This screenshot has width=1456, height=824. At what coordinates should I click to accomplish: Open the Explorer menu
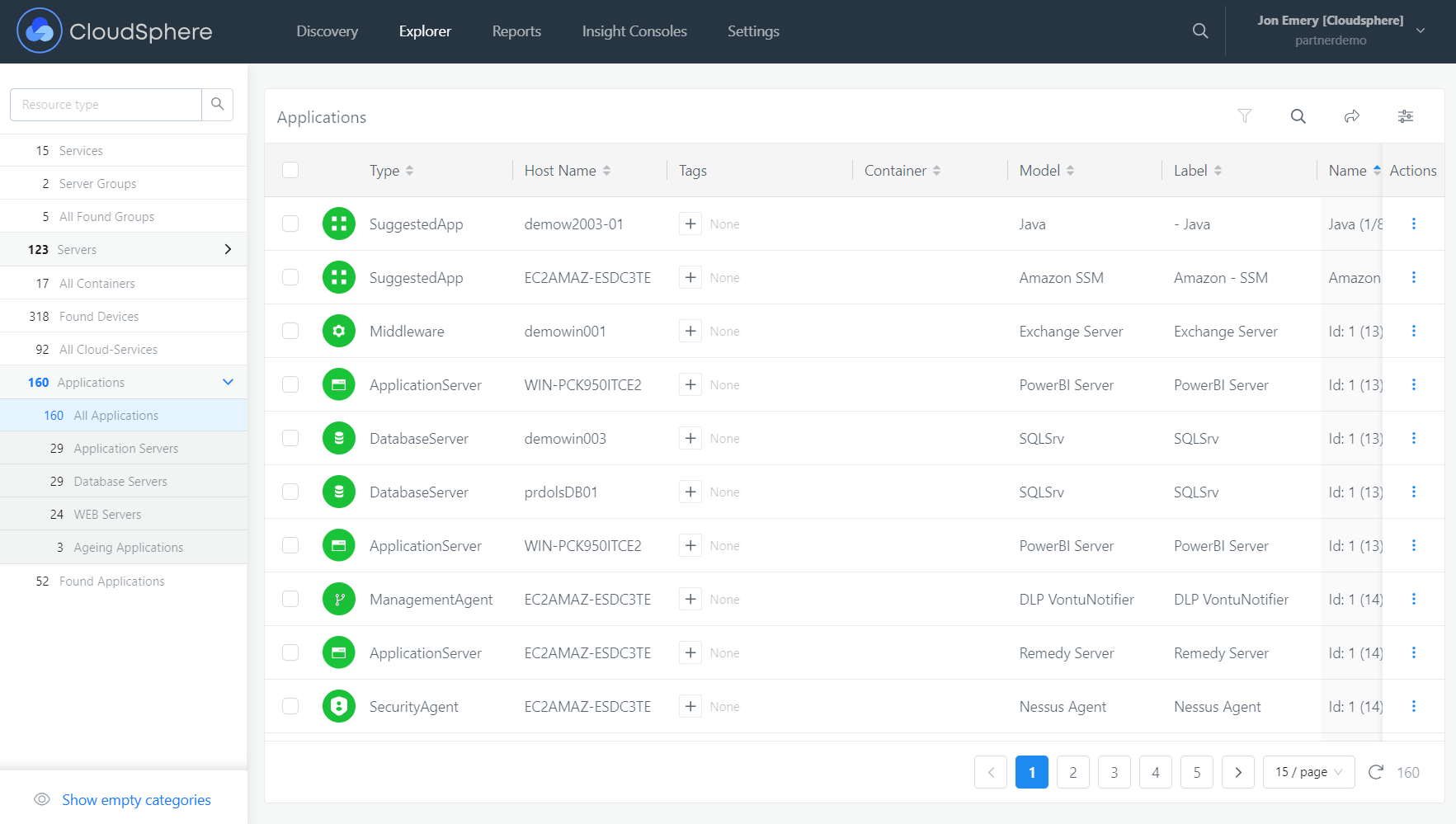point(425,31)
